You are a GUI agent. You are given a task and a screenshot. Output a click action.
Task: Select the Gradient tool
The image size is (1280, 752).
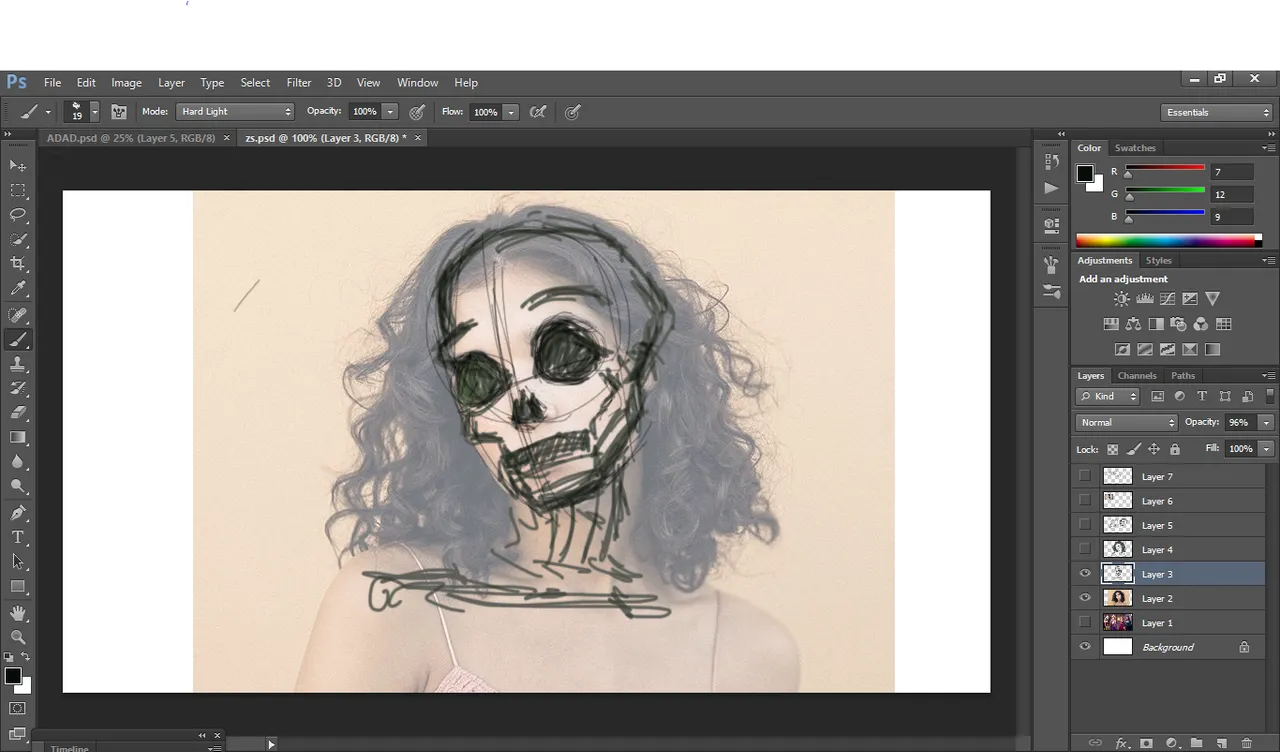[x=18, y=437]
